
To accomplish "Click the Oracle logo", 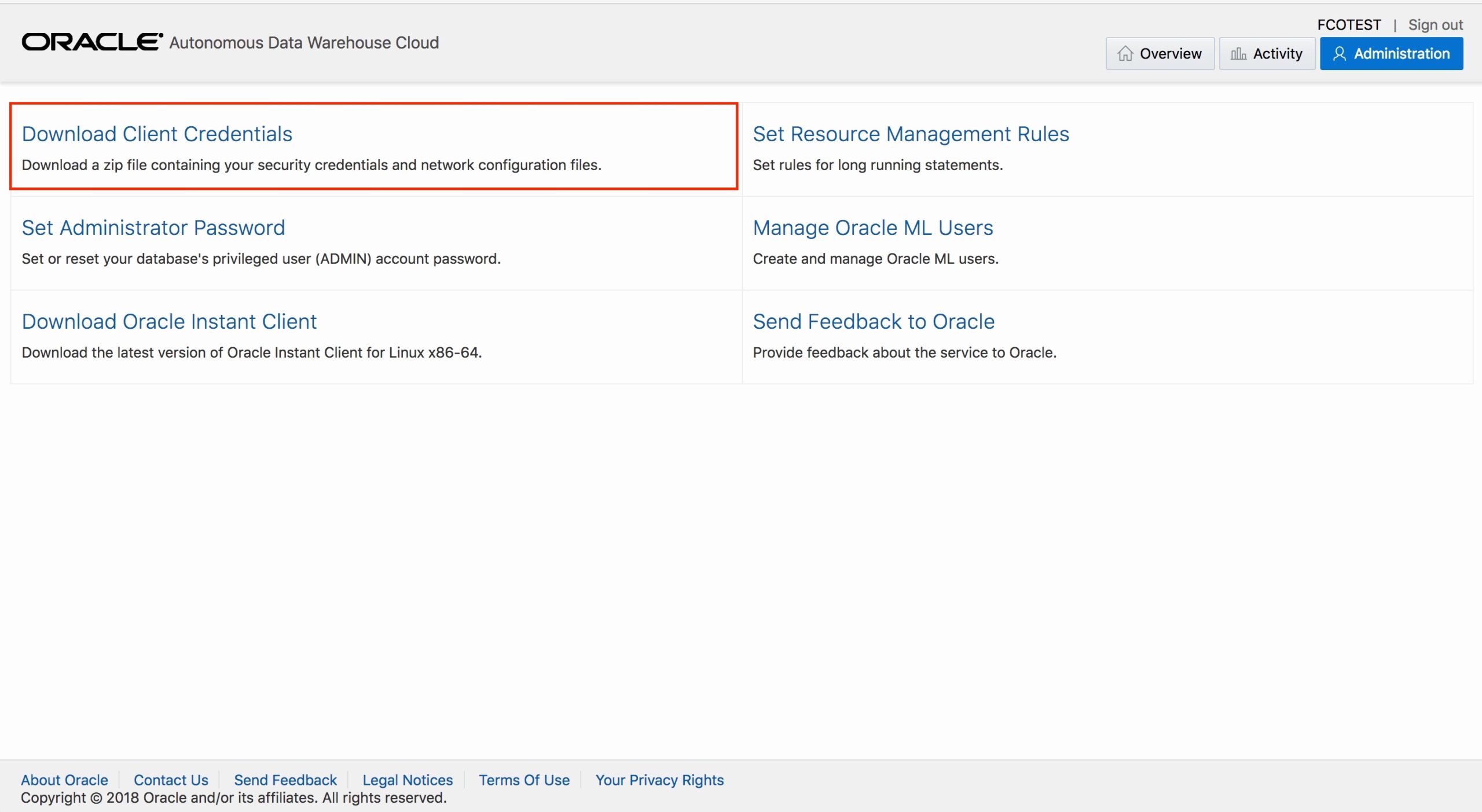I will click(x=92, y=42).
